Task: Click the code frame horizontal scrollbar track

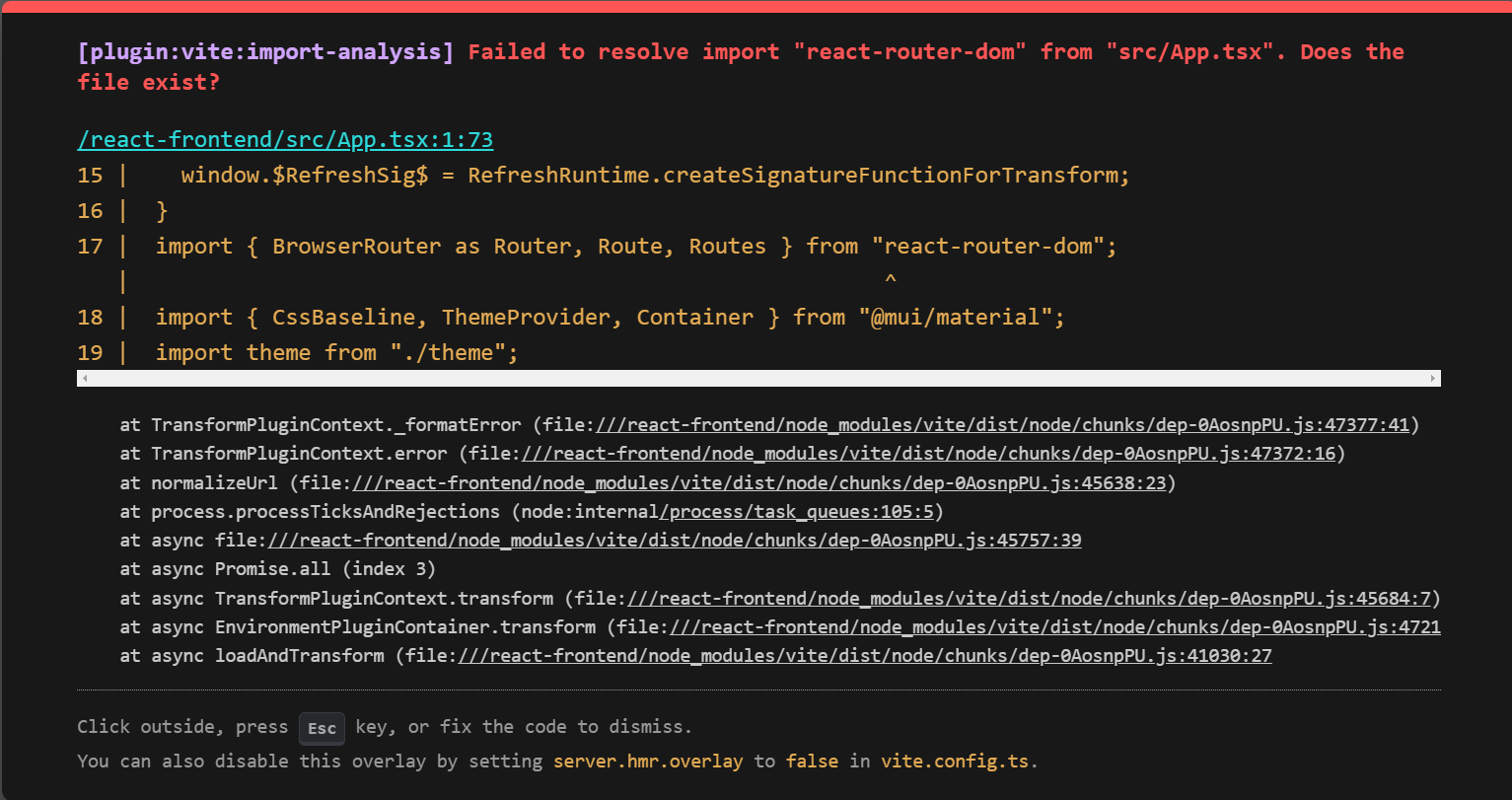Action: pos(758,378)
